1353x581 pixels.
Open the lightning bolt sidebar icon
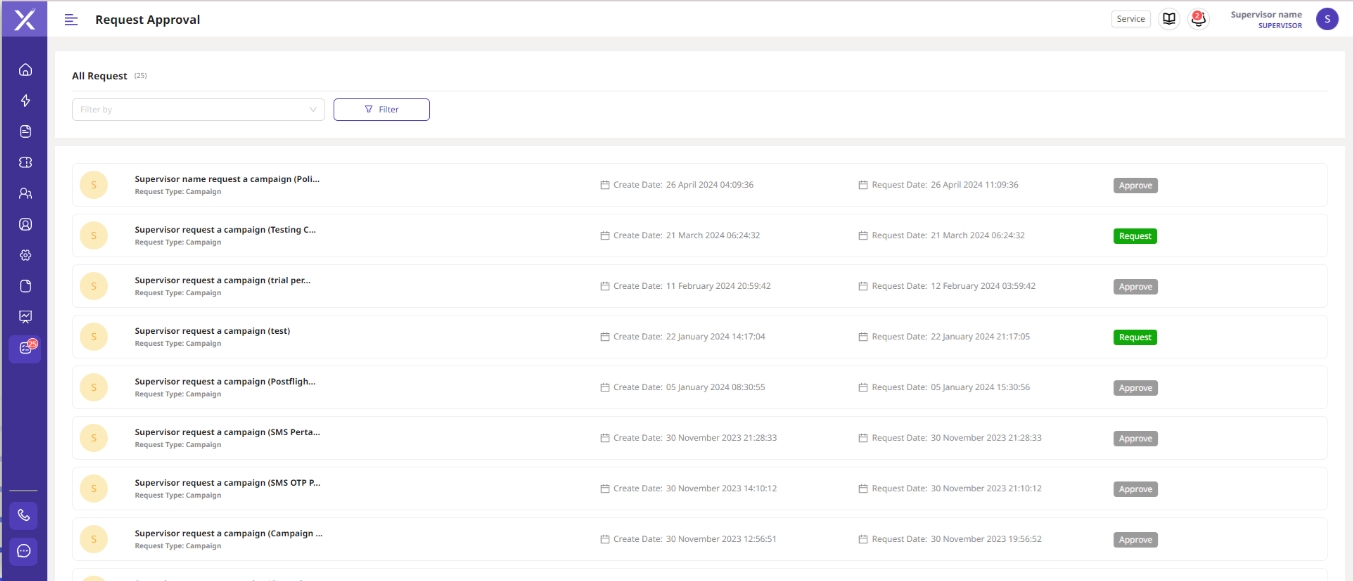[25, 101]
